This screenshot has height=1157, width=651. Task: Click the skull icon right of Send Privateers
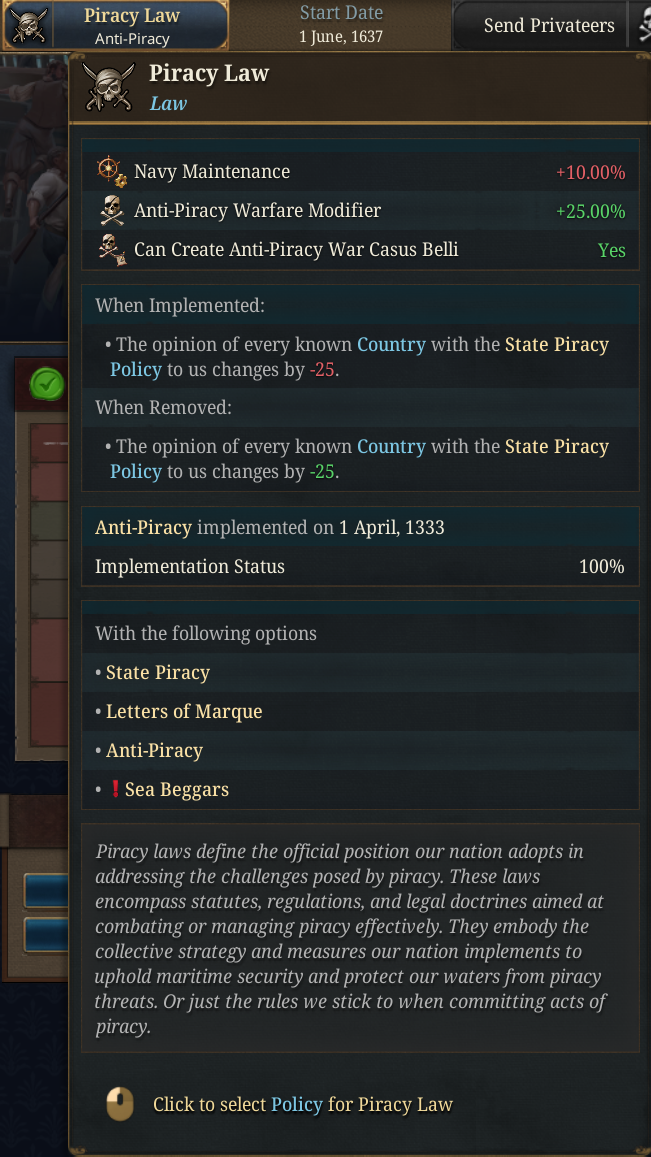644,27
